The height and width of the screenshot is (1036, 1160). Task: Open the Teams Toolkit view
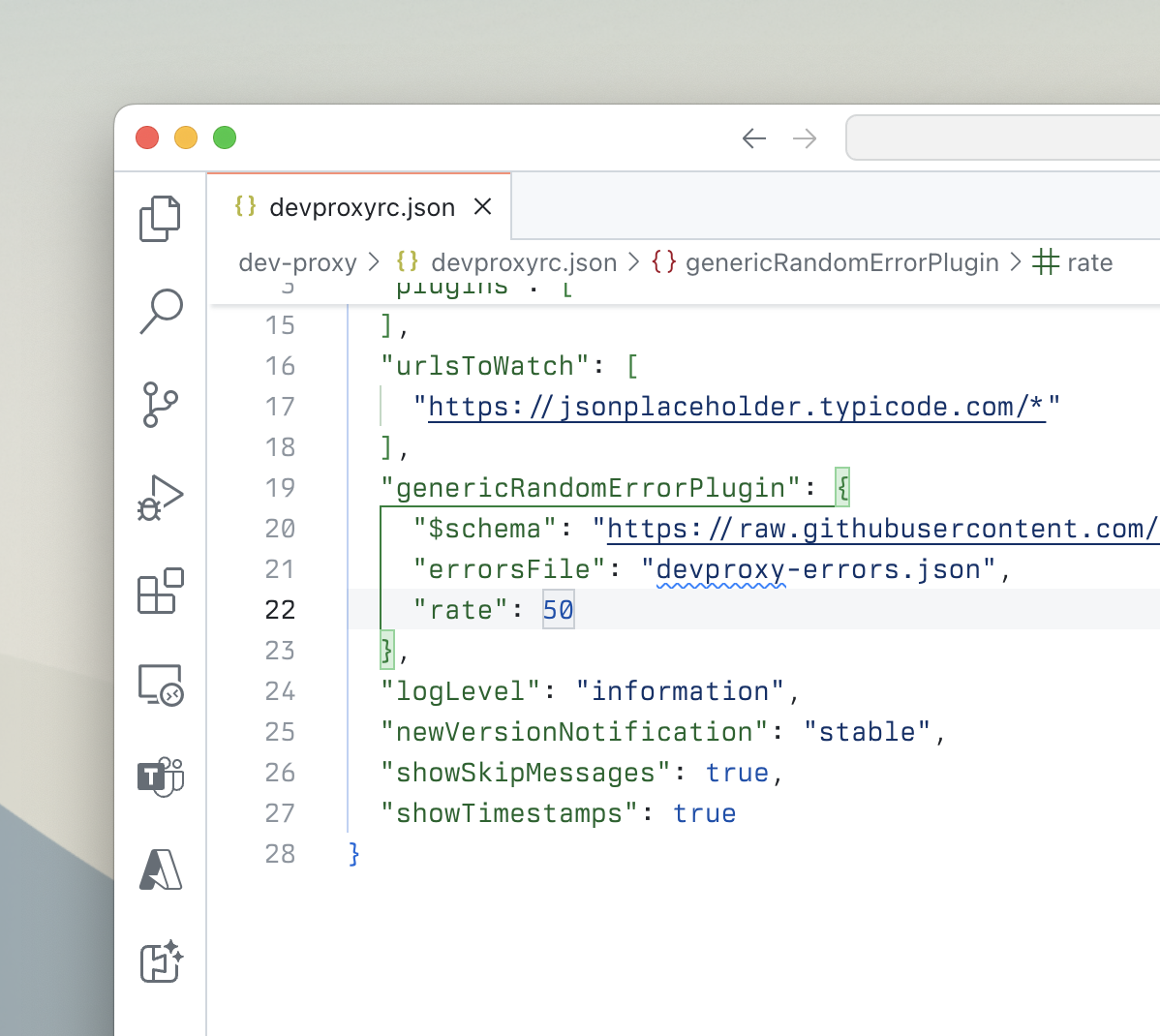click(160, 777)
